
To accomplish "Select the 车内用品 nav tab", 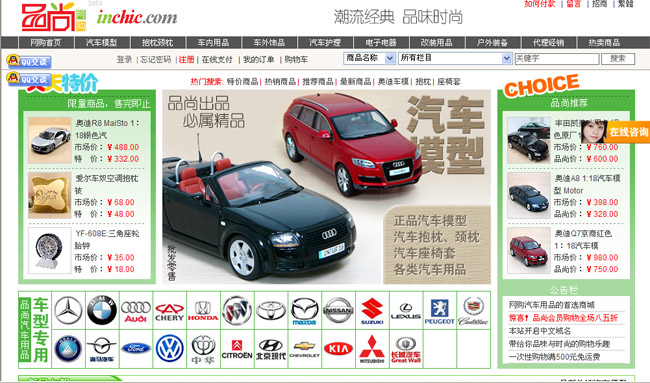I will [213, 42].
